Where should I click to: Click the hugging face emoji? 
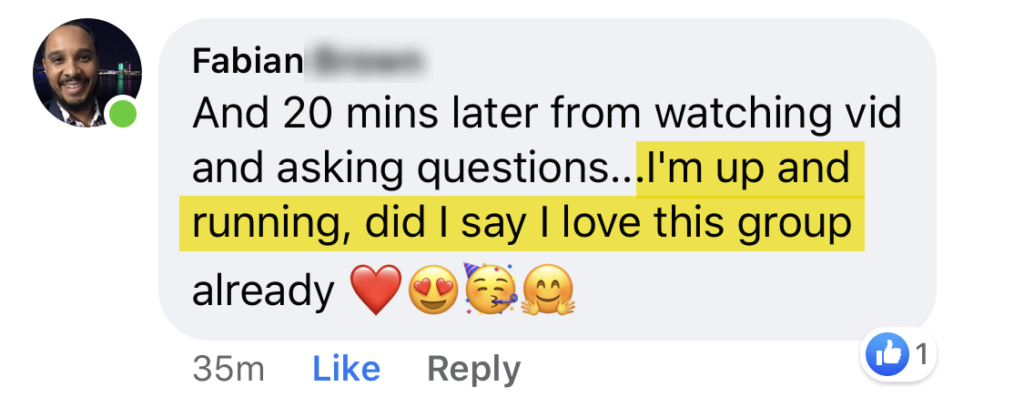point(547,290)
